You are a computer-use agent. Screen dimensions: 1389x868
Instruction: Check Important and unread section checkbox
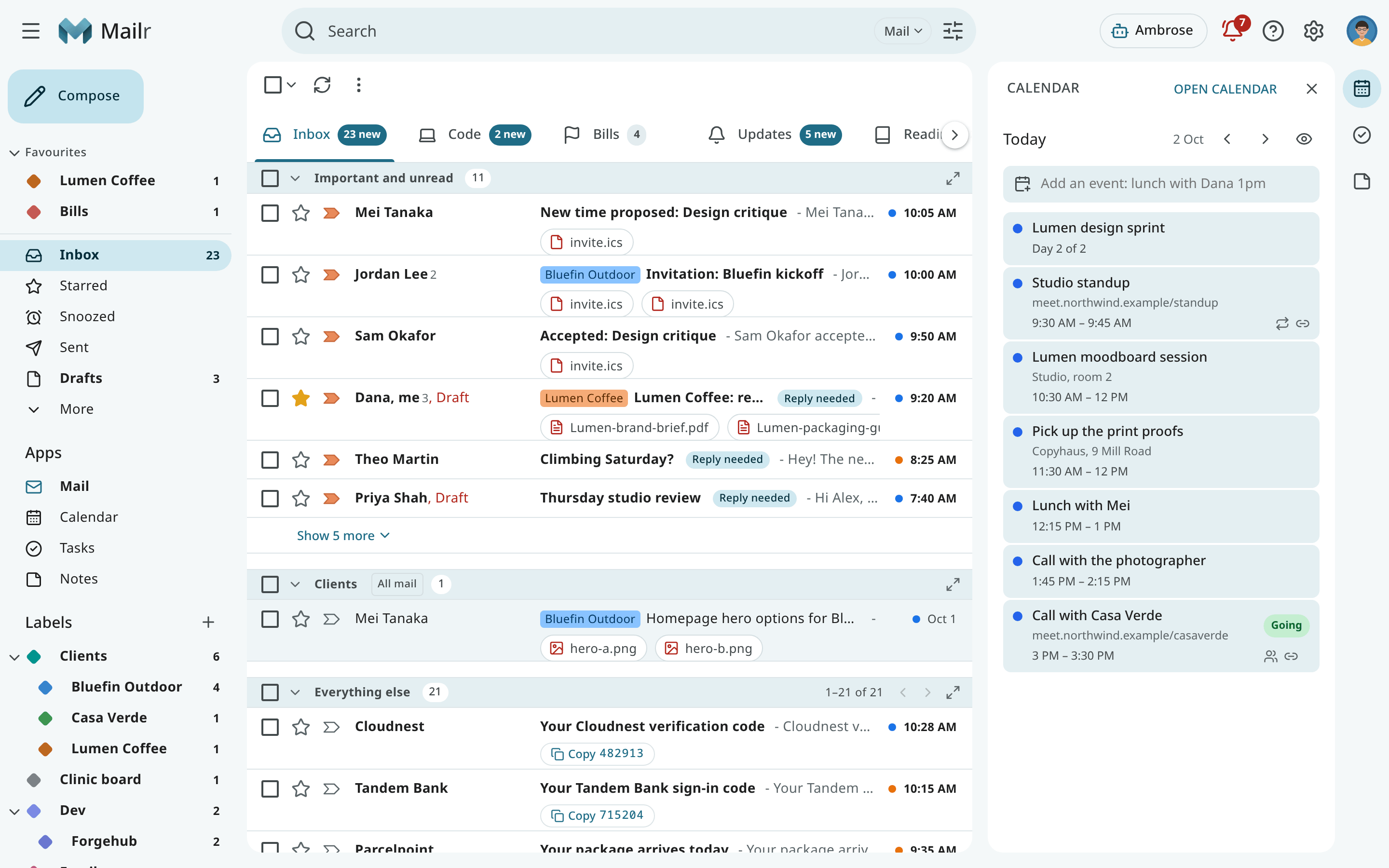(x=270, y=178)
